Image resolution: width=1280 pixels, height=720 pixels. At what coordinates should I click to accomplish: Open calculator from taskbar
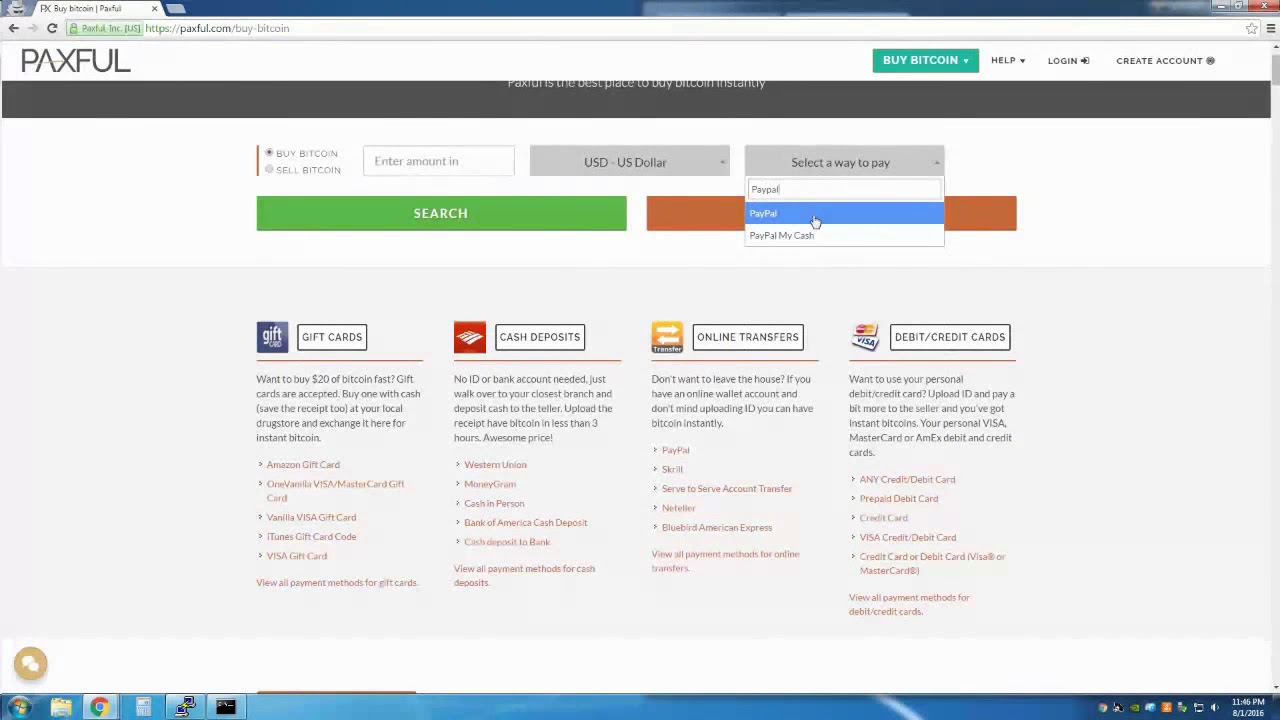click(143, 708)
